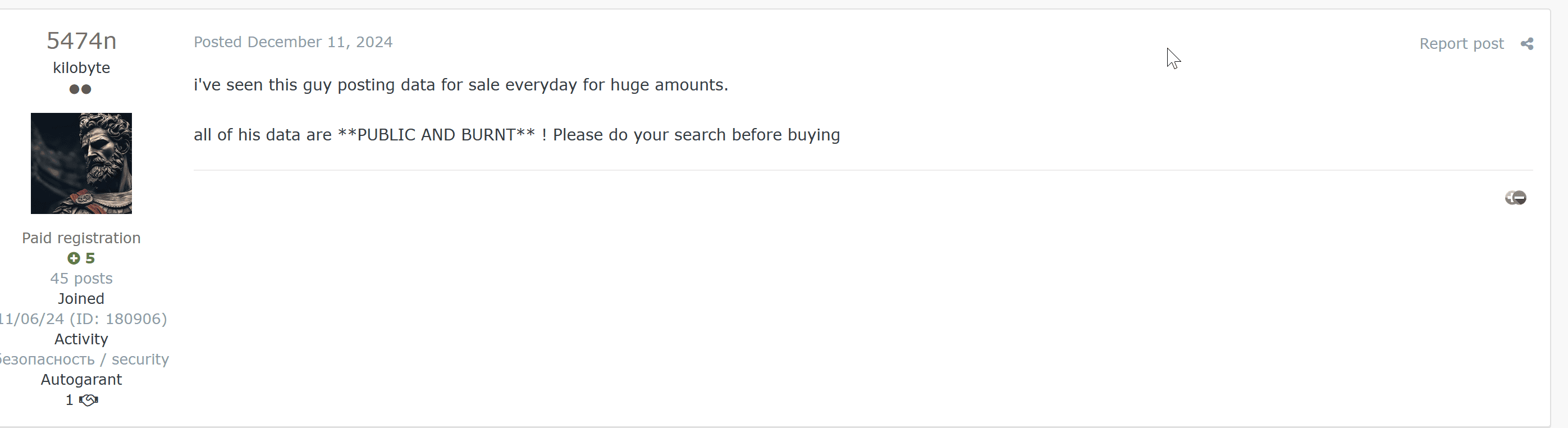Click the security activity text
The image size is (1568, 428).
[x=84, y=359]
